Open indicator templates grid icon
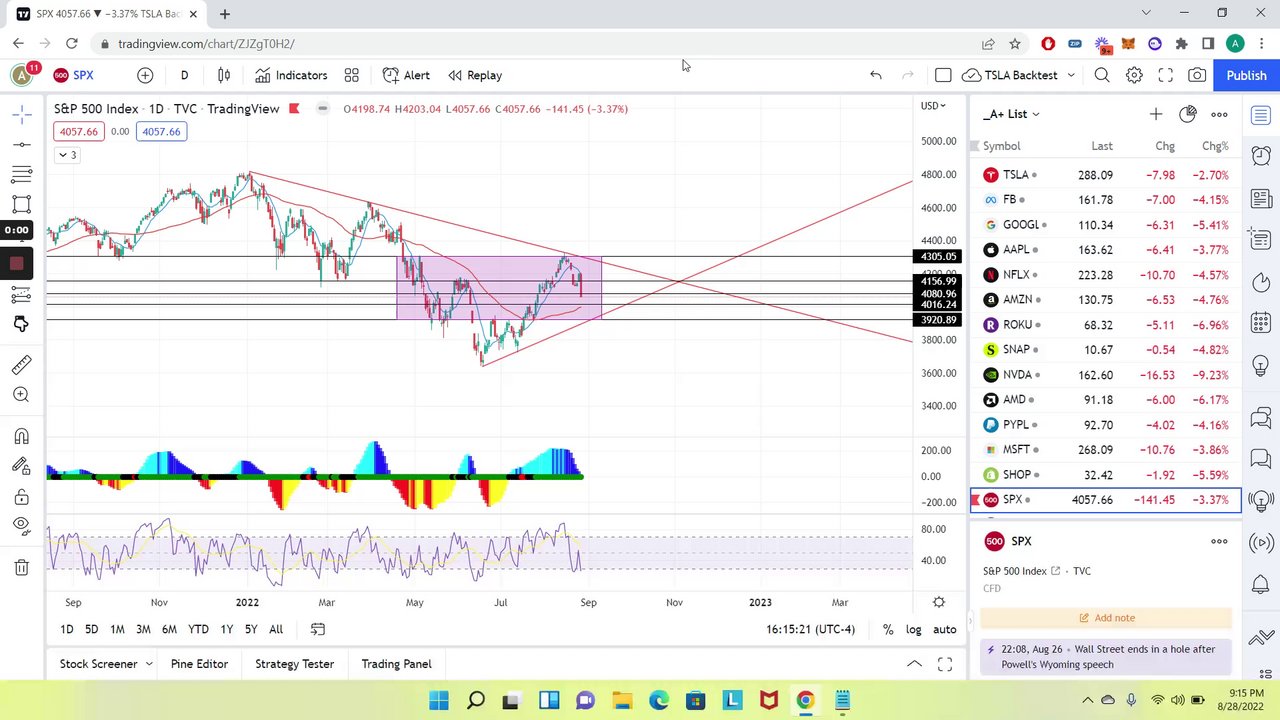This screenshot has width=1280, height=720. (351, 75)
